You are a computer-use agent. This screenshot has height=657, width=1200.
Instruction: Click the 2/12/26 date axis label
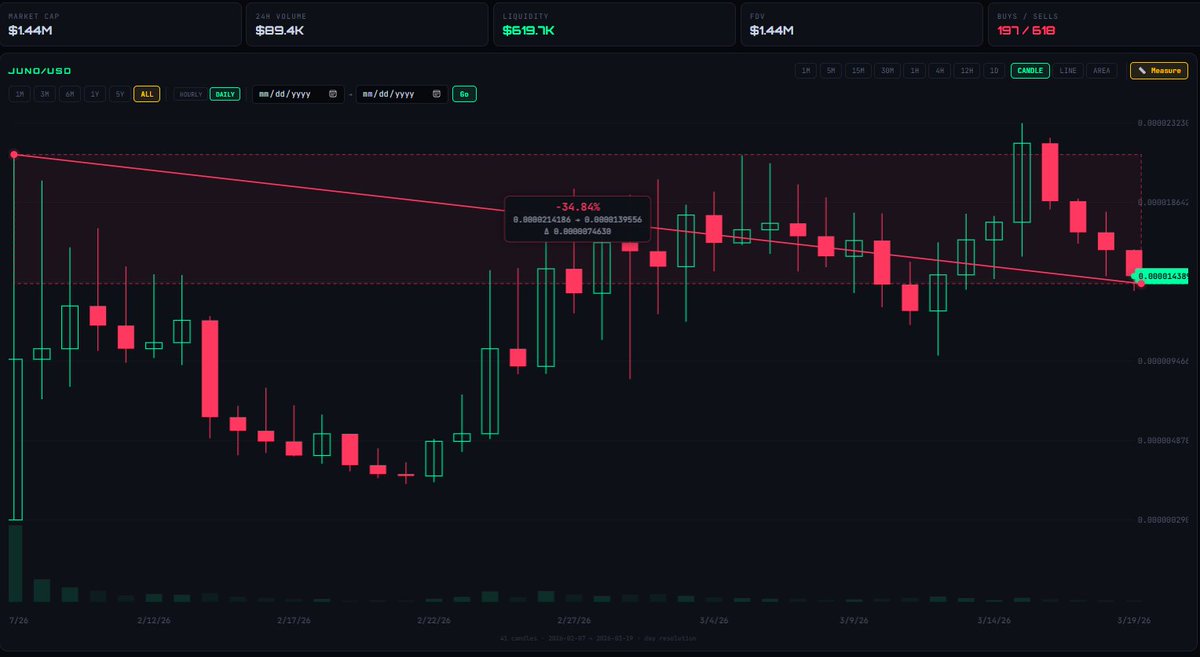pyautogui.click(x=152, y=620)
